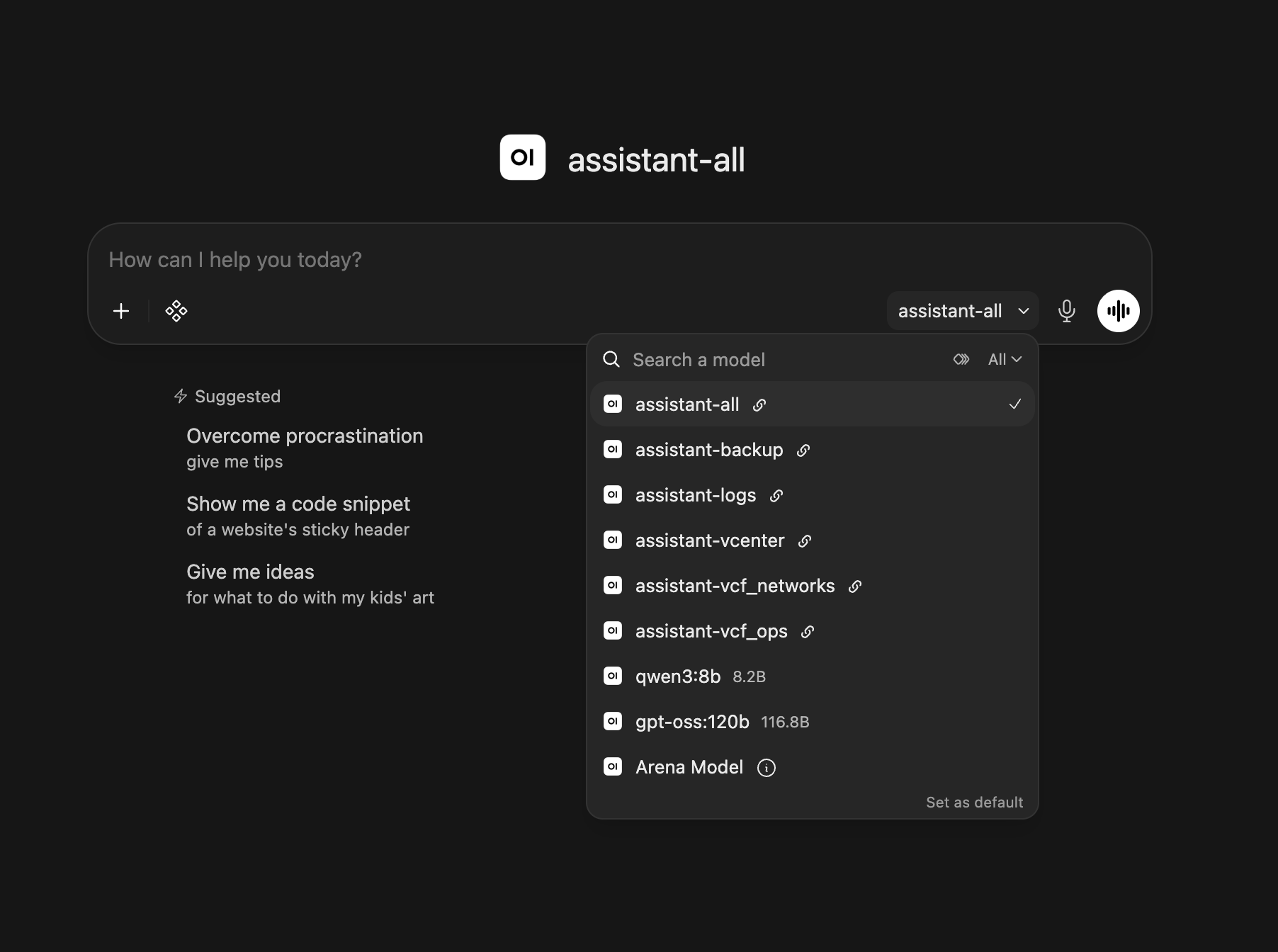Click the OI icon beside qwen3:8b
The width and height of the screenshot is (1278, 952).
click(613, 676)
